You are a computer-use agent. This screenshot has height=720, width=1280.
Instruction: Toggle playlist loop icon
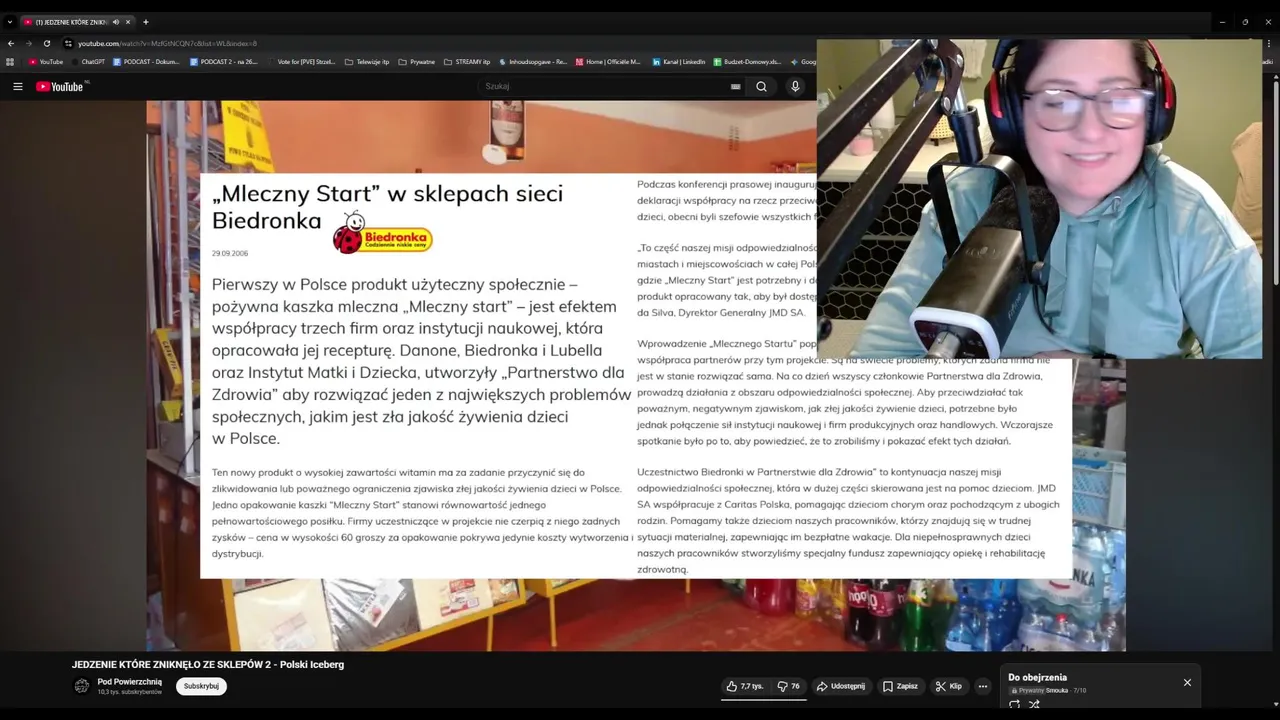[1014, 704]
